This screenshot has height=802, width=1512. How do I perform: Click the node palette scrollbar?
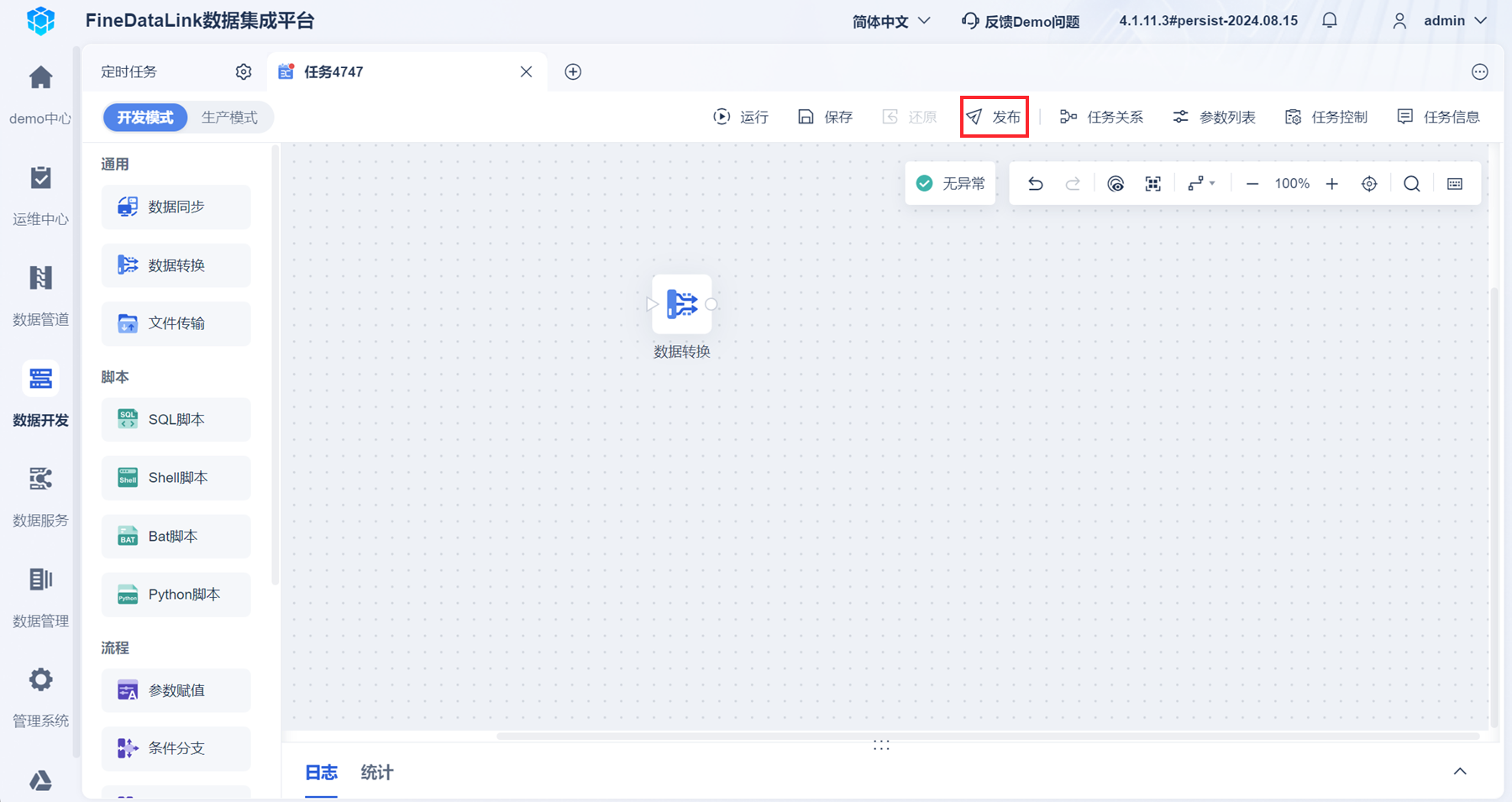click(x=275, y=365)
